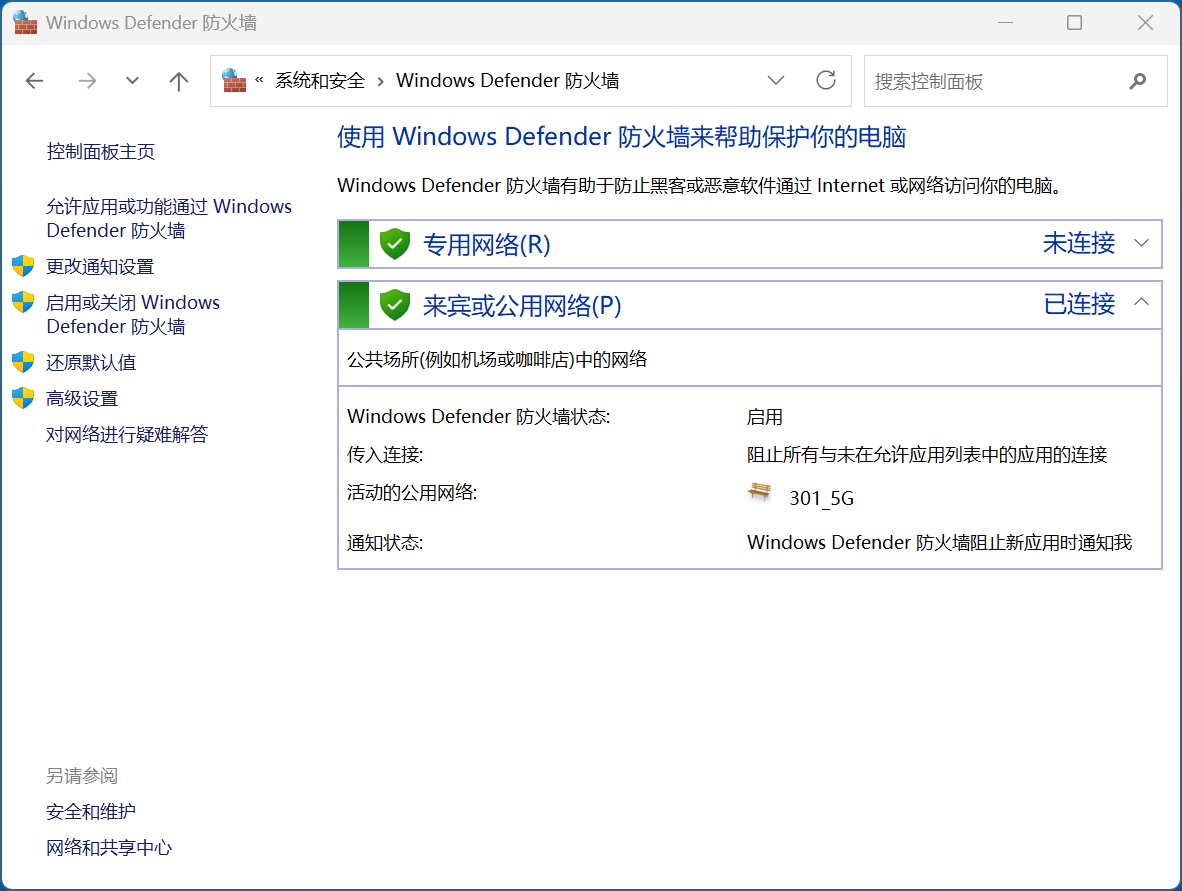Click the search magnifier icon
Viewport: 1182px width, 891px height.
pyautogui.click(x=1138, y=81)
